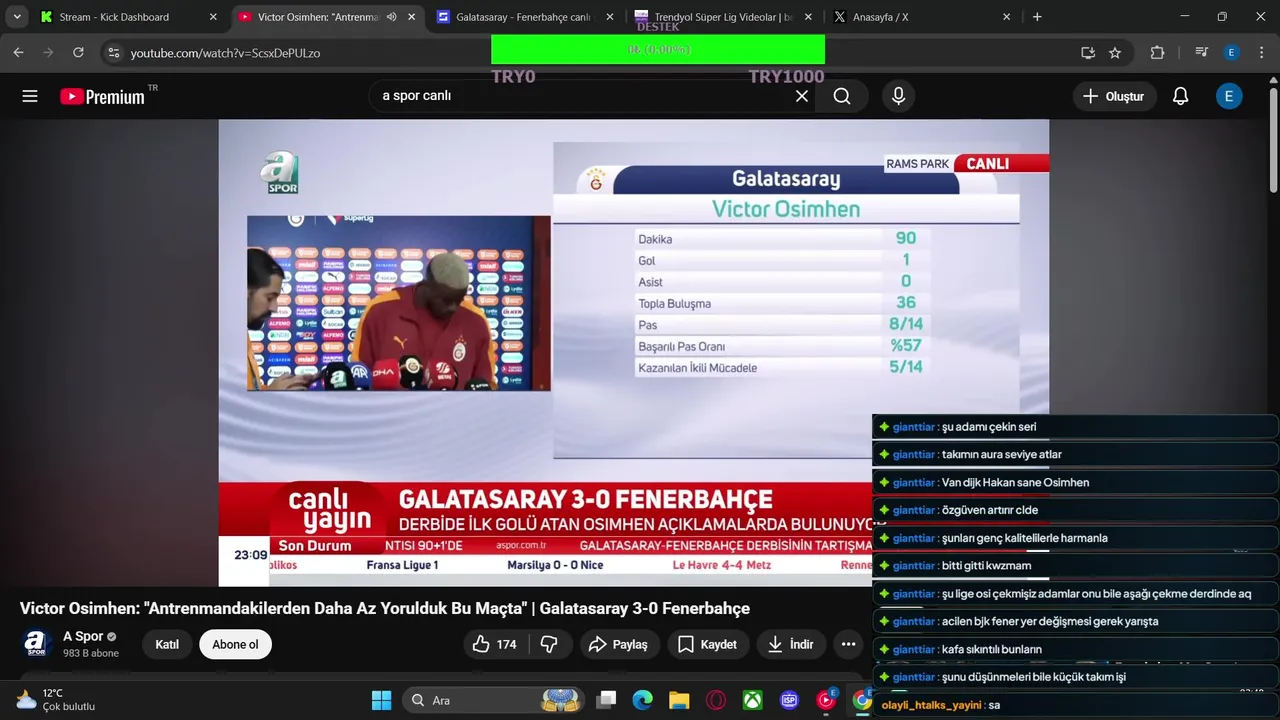Open Microsoft Edge from taskbar
The image size is (1280, 720).
tap(642, 700)
